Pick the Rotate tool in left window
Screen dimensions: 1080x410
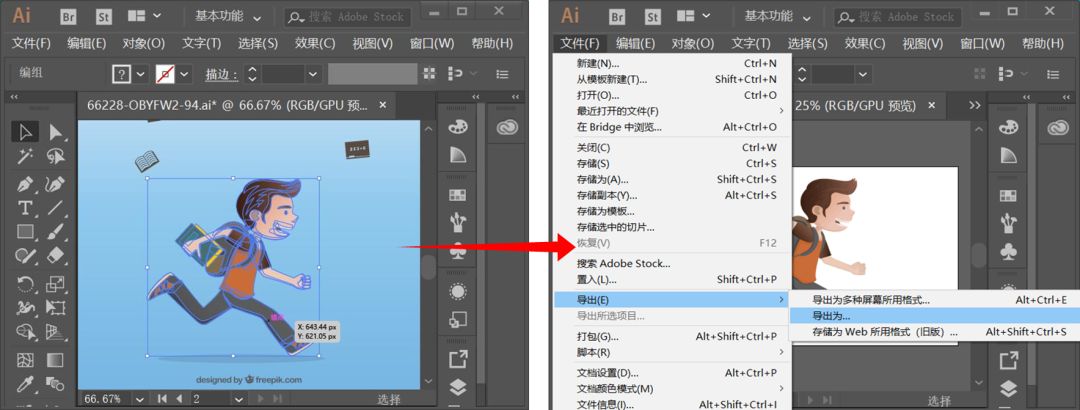pyautogui.click(x=25, y=283)
